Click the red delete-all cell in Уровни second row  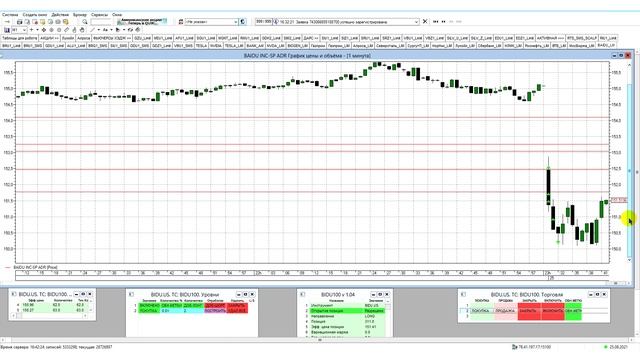(237, 311)
